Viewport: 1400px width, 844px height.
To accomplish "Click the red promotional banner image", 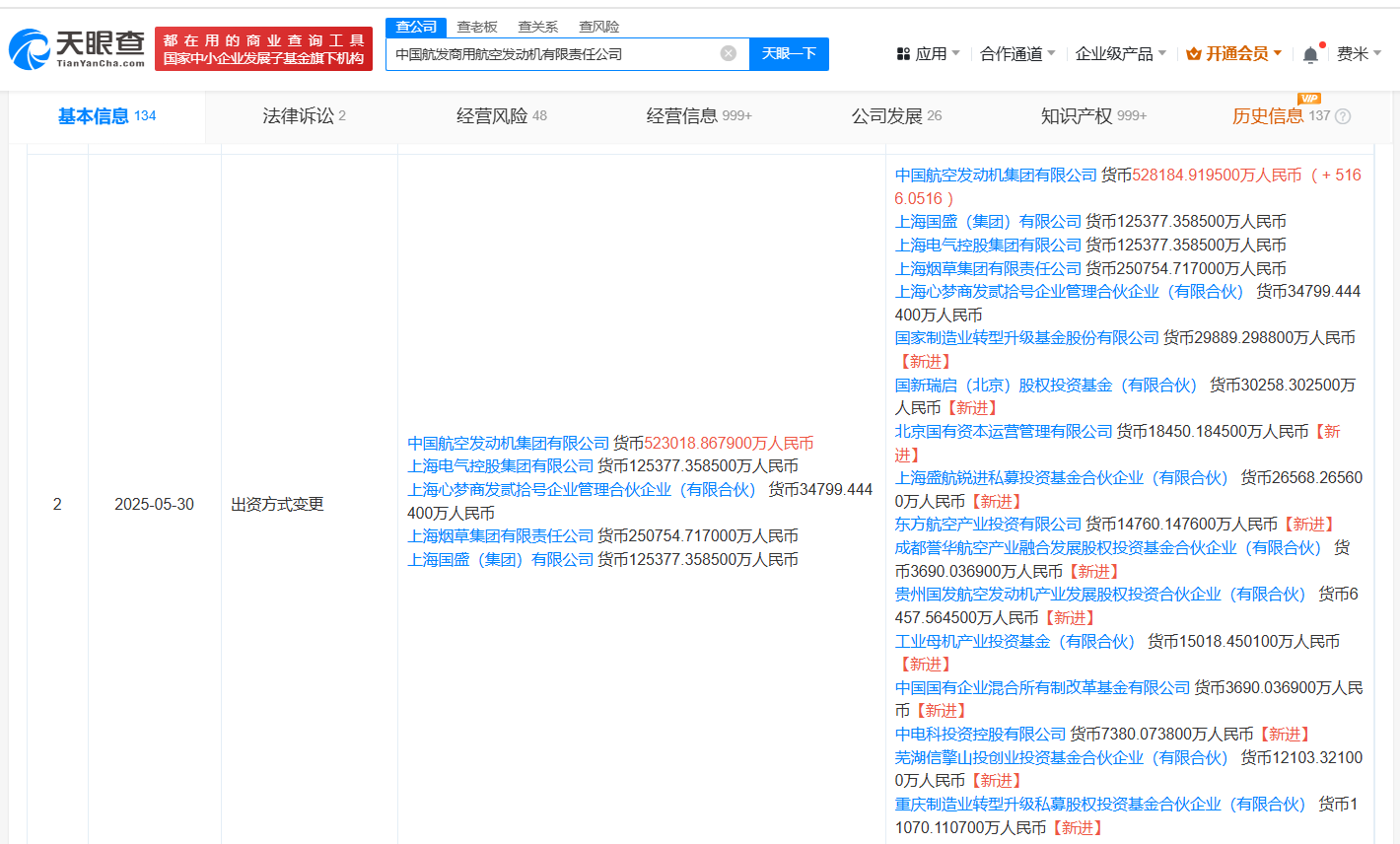I will [263, 48].
